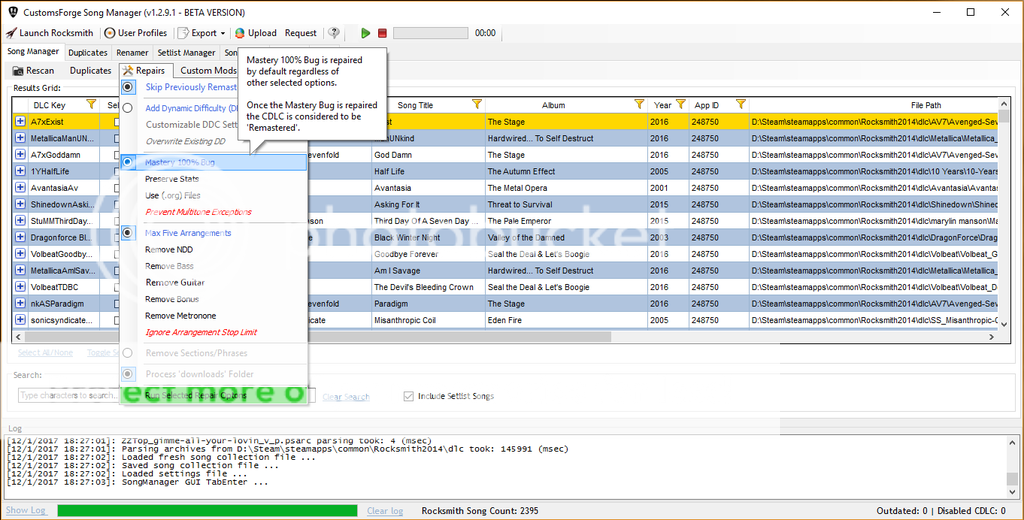Filter the DLC Key column
This screenshot has width=1024, height=520.
(91, 105)
